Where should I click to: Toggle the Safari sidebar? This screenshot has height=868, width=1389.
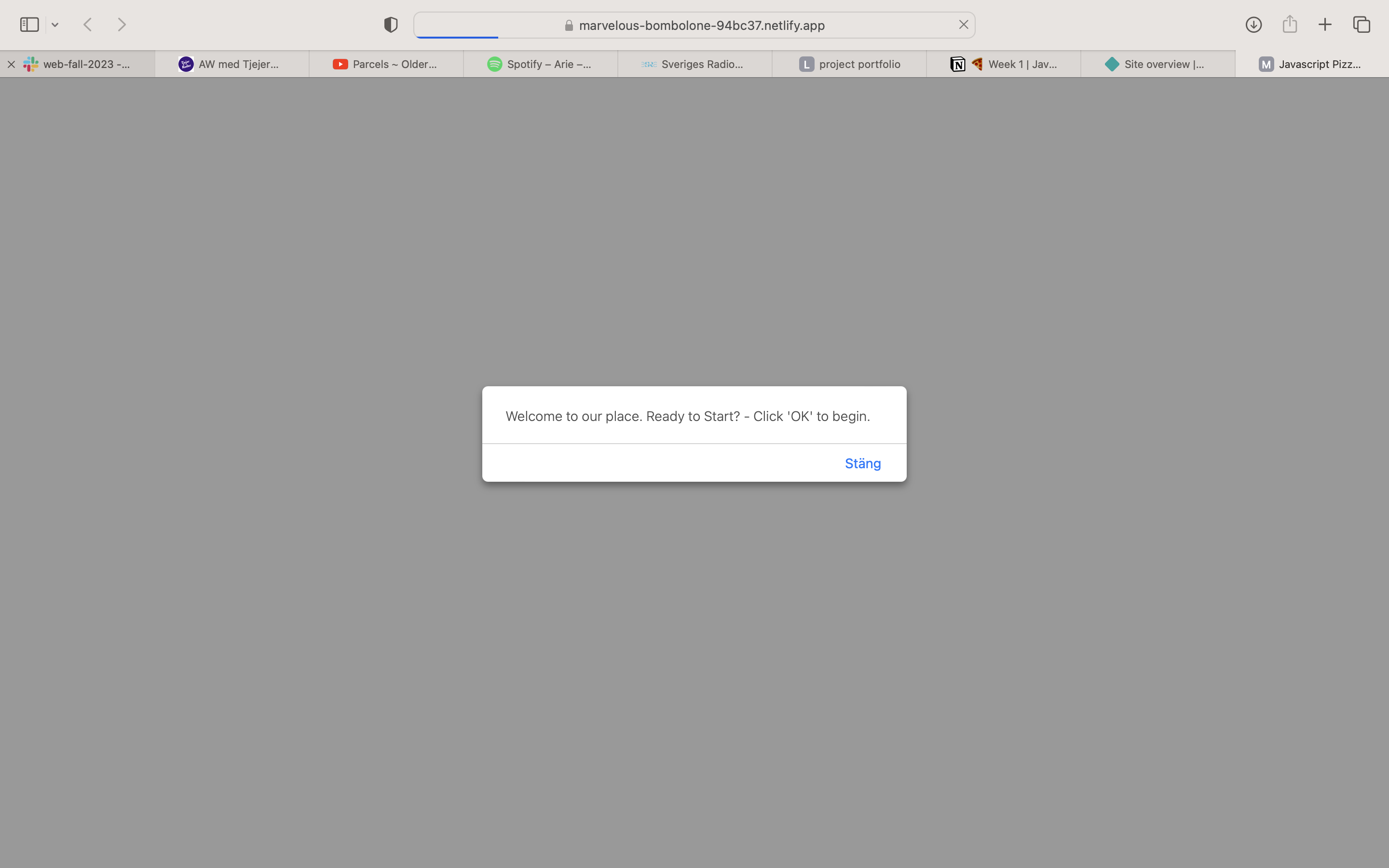tap(29, 25)
